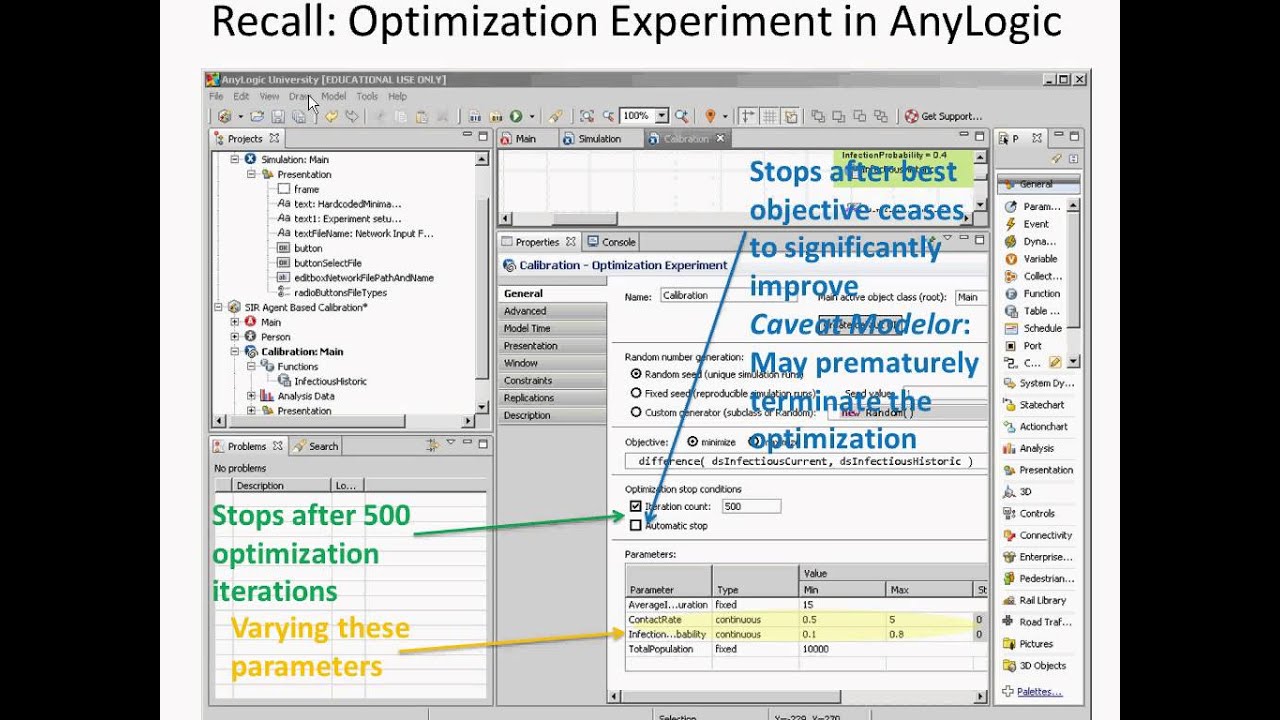This screenshot has height=720, width=1280.
Task: Click the Palettes... link
Action: point(1039,691)
